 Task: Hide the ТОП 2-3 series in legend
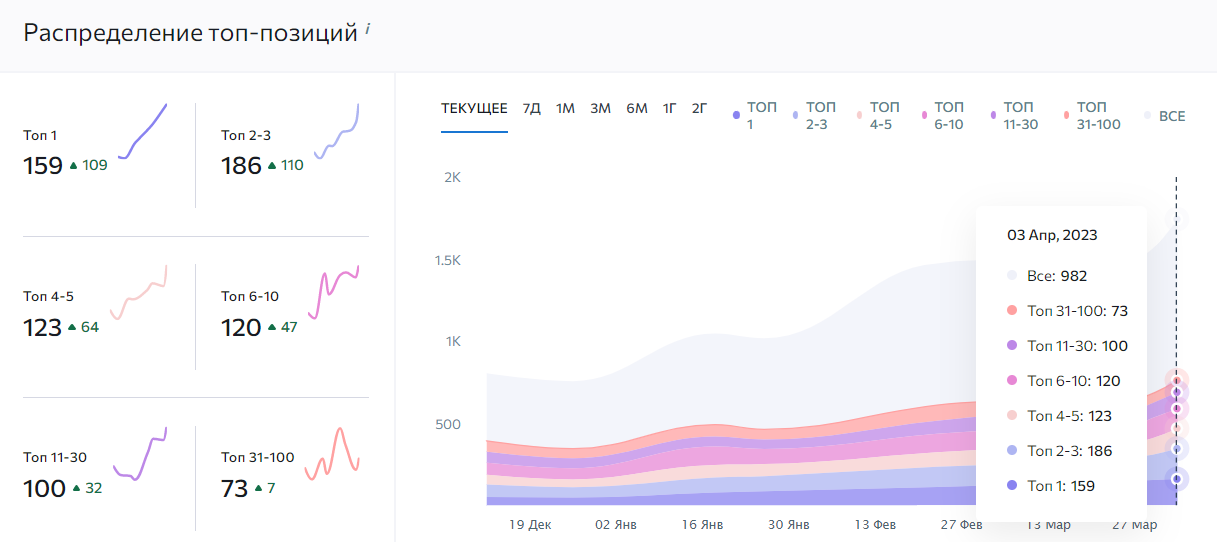coord(815,116)
